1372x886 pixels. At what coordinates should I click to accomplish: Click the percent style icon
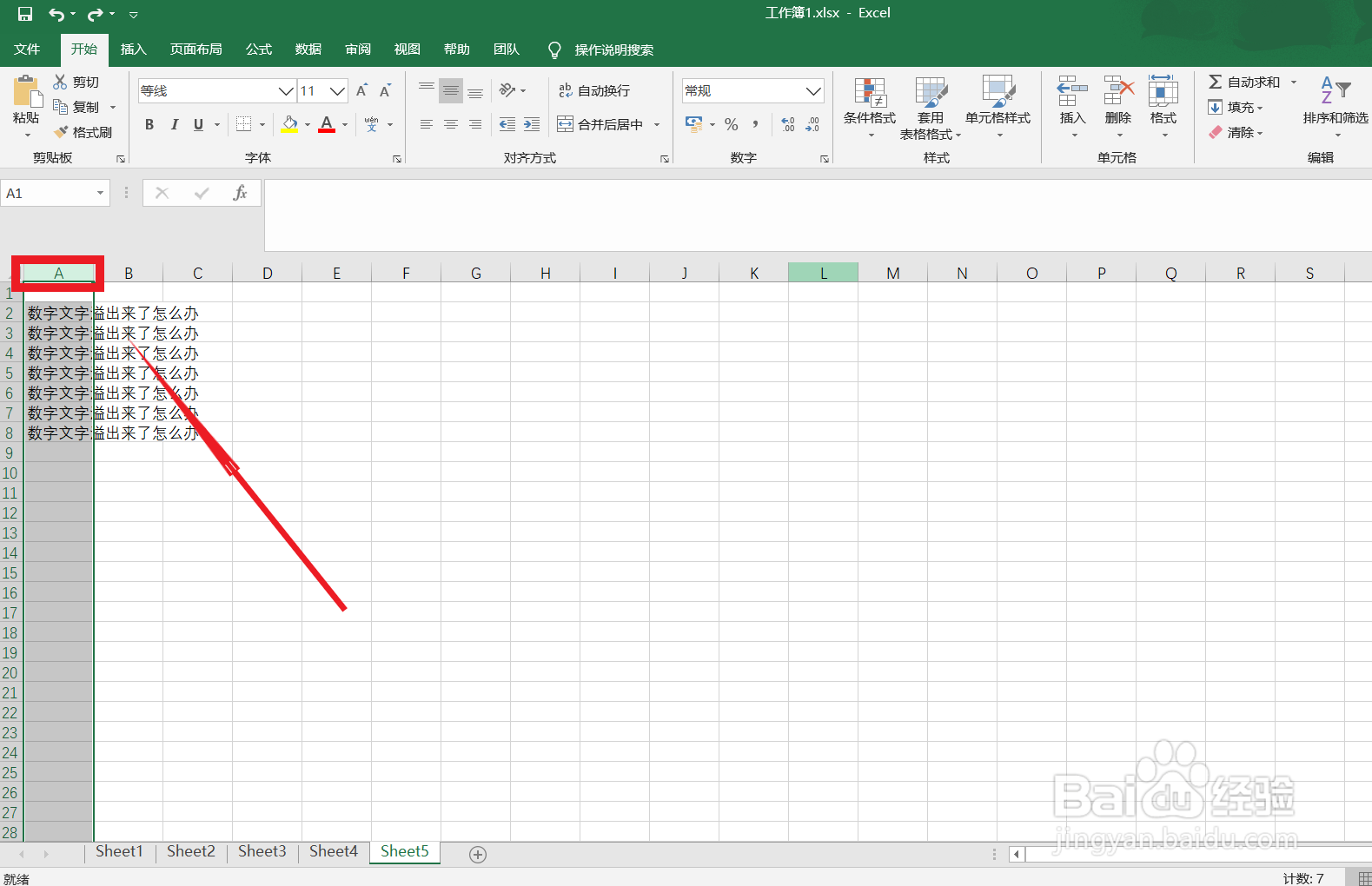[732, 124]
